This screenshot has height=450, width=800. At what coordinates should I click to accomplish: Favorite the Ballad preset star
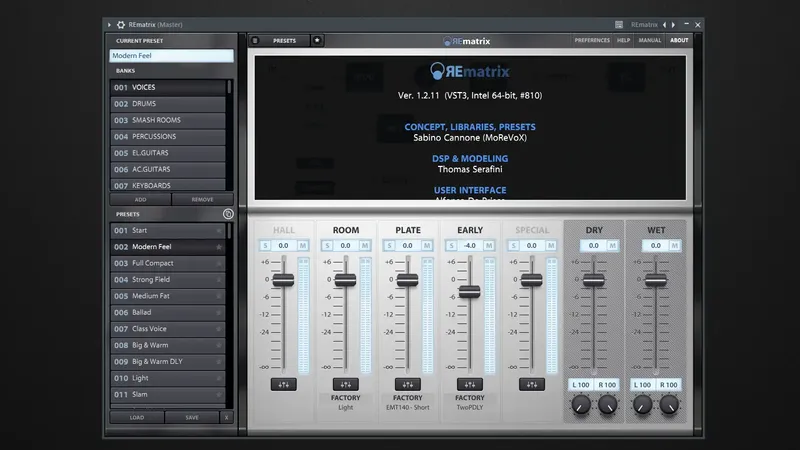coord(219,312)
